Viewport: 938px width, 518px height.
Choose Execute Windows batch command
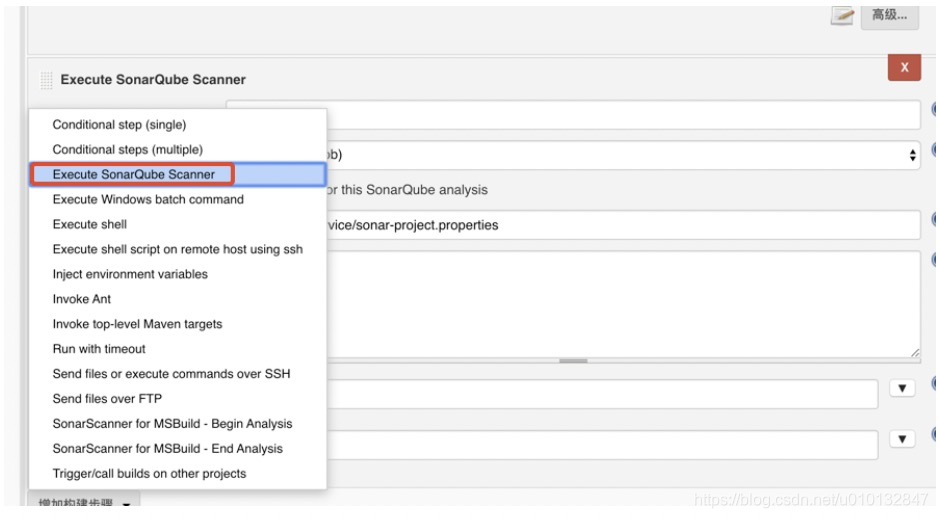pyautogui.click(x=178, y=199)
